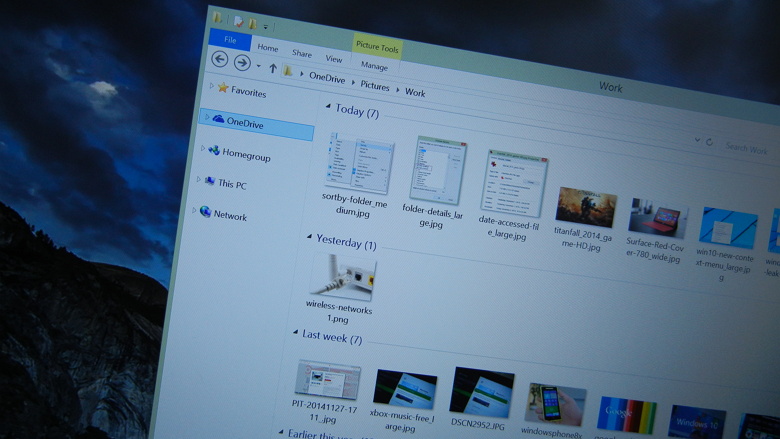Select the titanfall_2014_game-HD.jpg thumbnail
Viewport: 780px width, 439px height.
pyautogui.click(x=586, y=207)
